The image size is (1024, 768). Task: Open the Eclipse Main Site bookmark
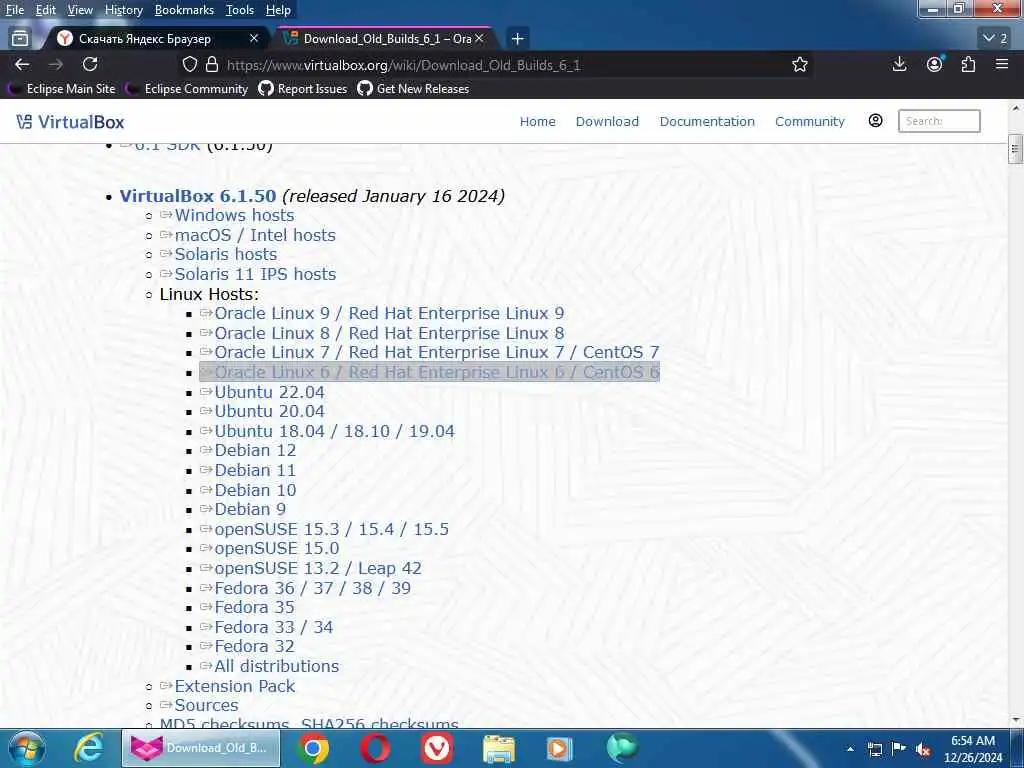(x=63, y=89)
